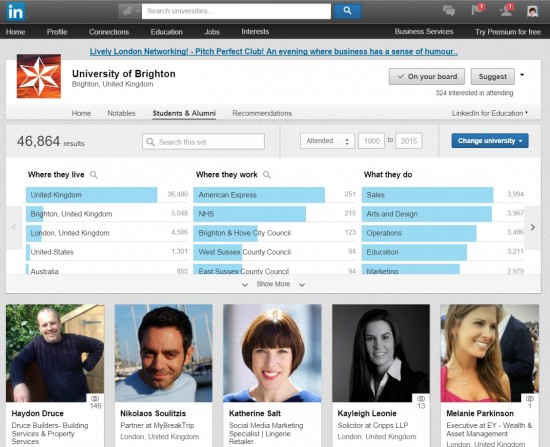Filter by American Express employer
Image resolution: width=550 pixels, height=447 pixels.
[275, 195]
